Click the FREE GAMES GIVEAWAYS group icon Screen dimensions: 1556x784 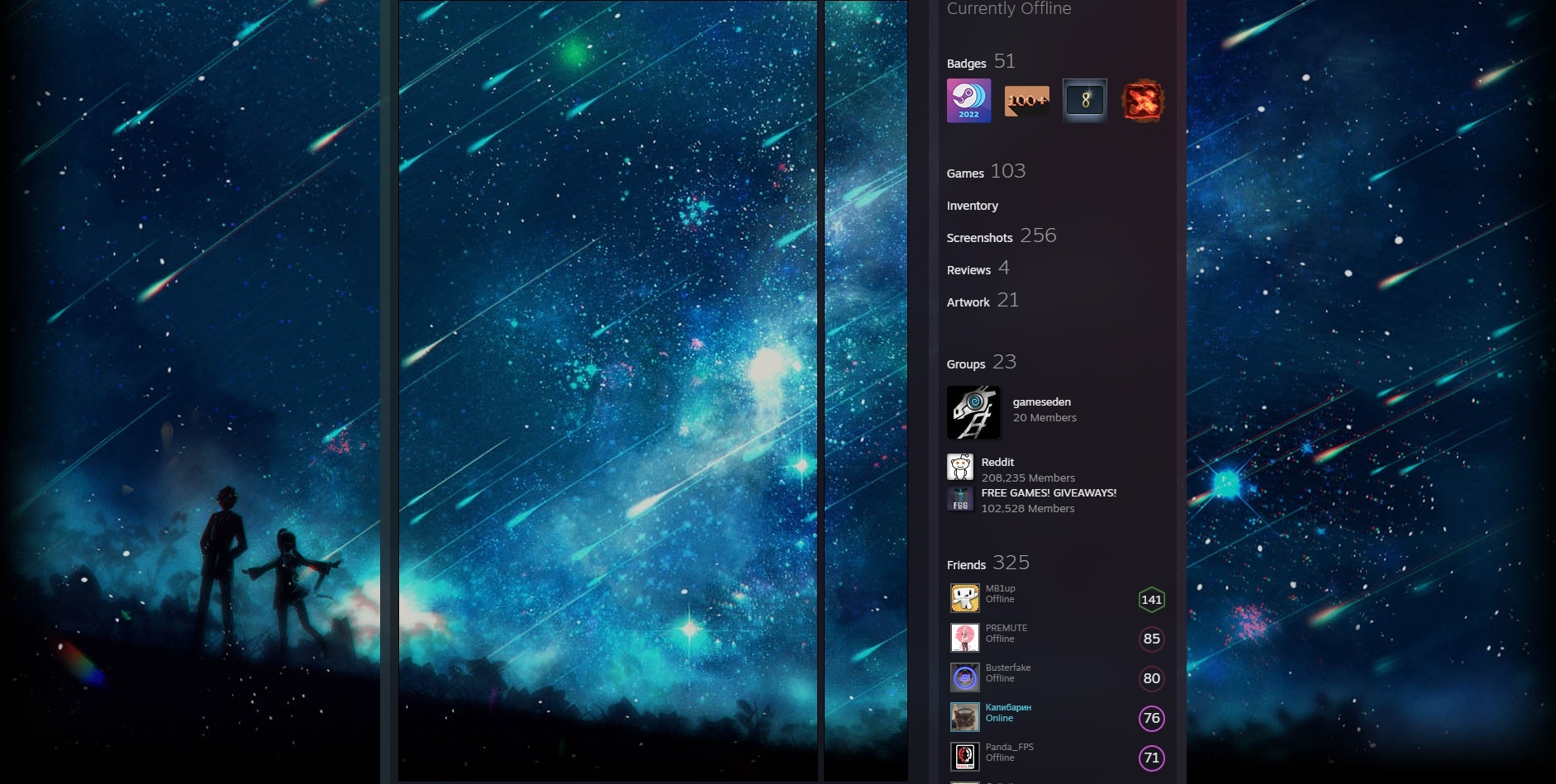click(961, 500)
